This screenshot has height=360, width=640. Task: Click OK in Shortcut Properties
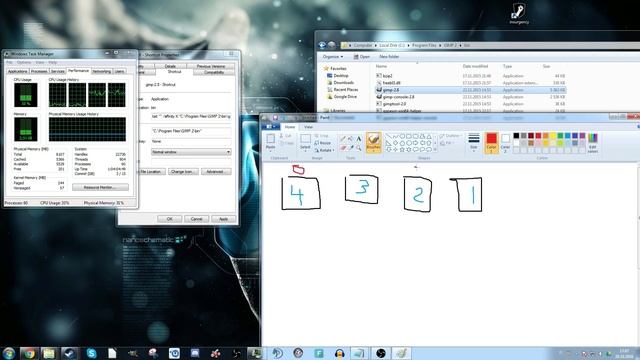click(169, 219)
